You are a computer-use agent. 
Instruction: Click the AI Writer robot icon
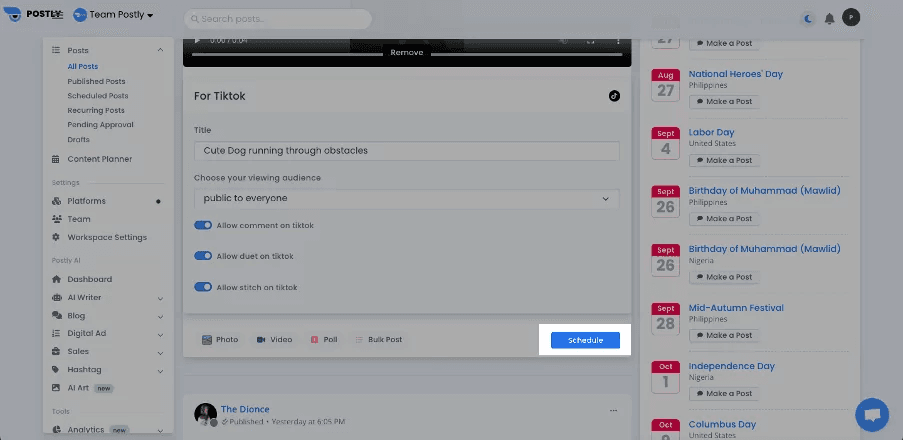56,298
